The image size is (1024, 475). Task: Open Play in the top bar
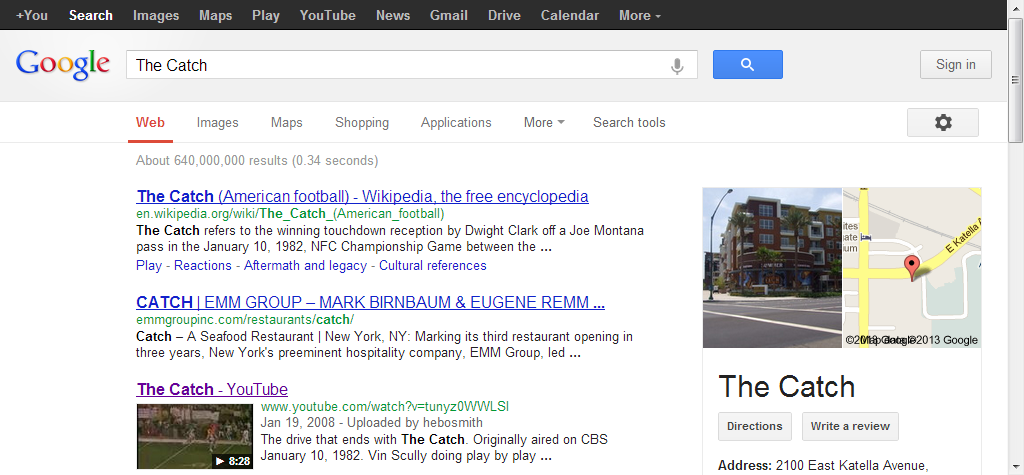click(x=266, y=16)
